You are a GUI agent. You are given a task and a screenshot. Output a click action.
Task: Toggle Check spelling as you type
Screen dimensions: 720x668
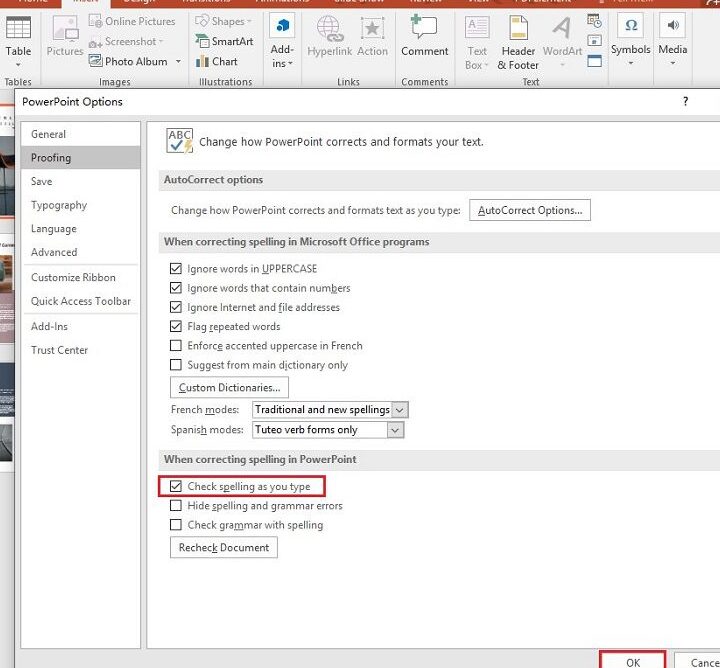click(175, 486)
